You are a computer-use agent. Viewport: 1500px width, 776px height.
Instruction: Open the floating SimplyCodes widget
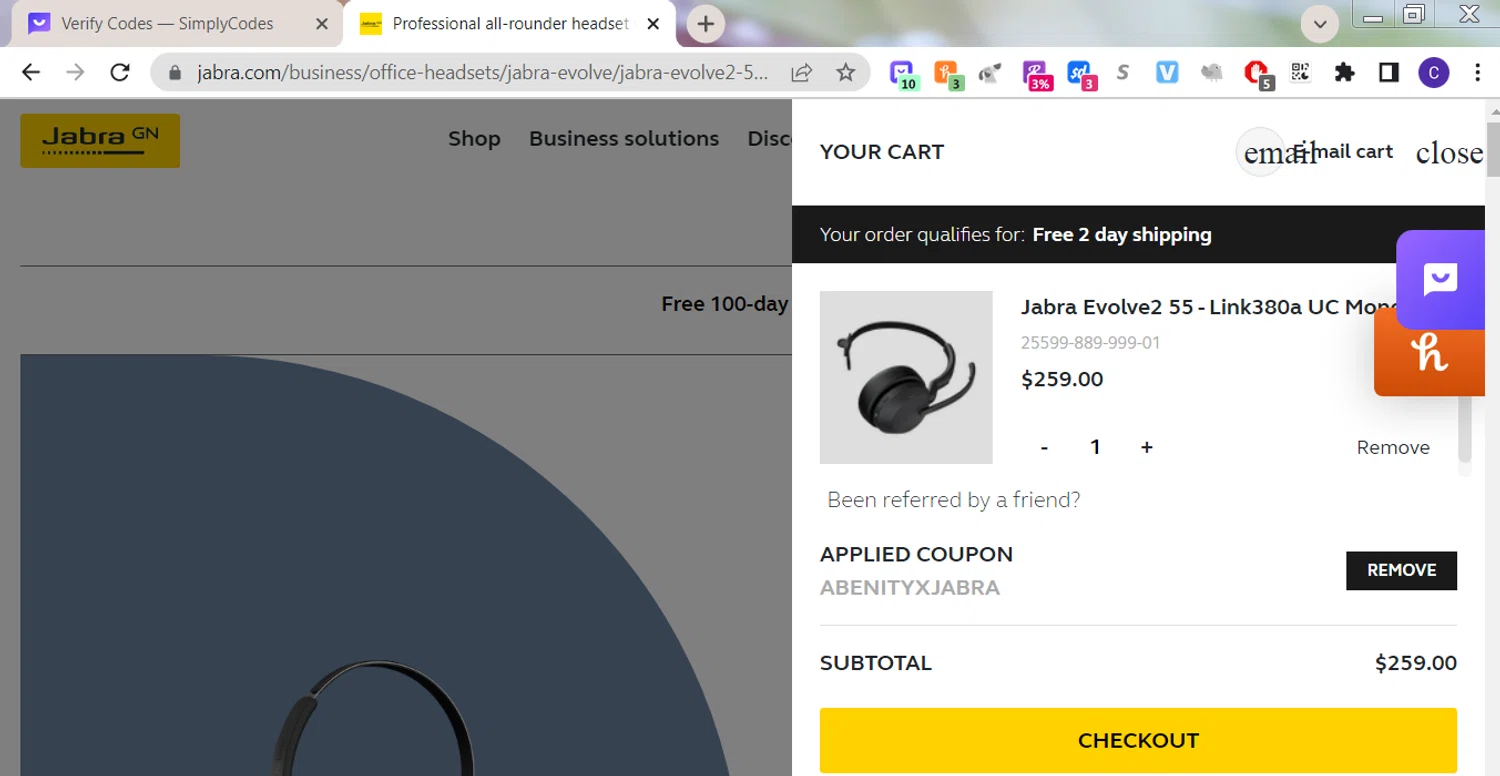click(1441, 280)
